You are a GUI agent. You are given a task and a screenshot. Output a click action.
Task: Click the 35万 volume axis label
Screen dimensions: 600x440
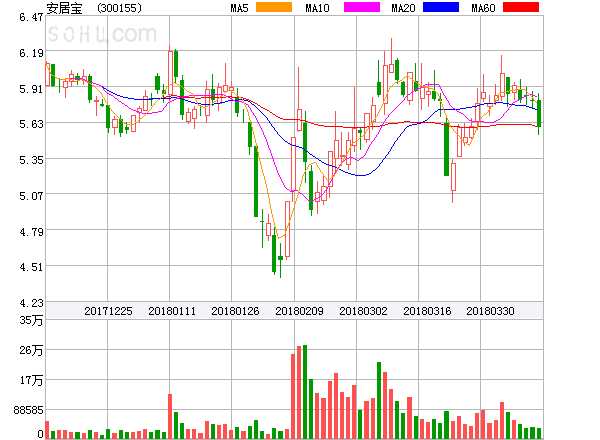pyautogui.click(x=31, y=320)
